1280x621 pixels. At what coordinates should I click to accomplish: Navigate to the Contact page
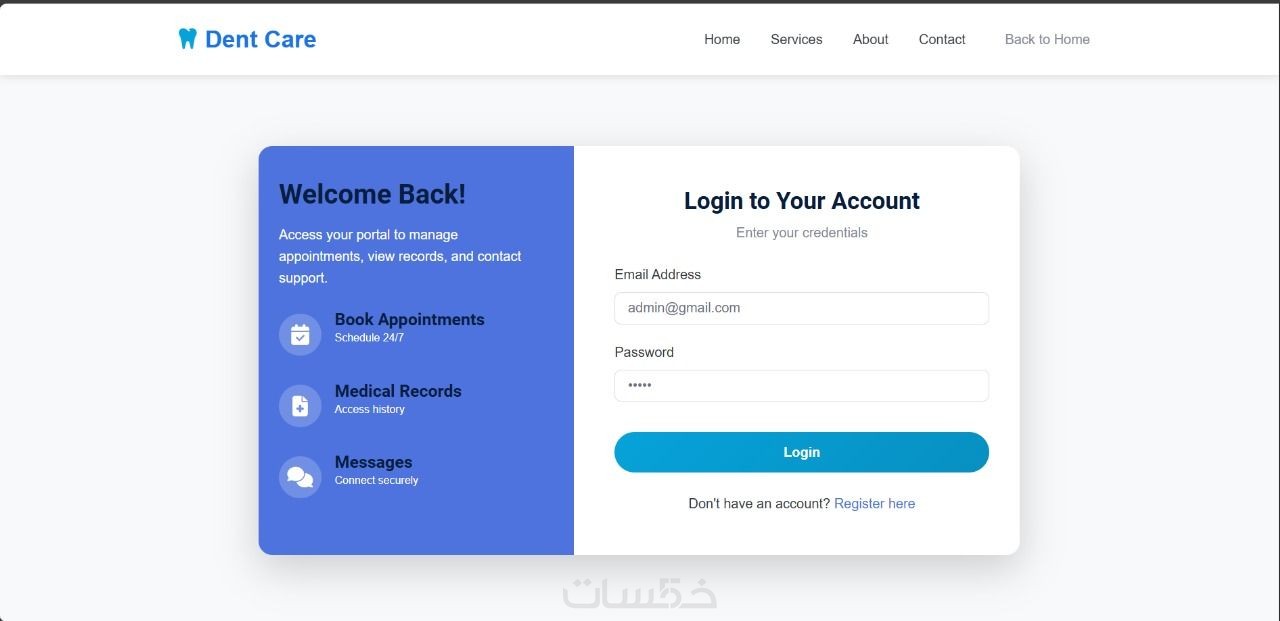pos(942,39)
